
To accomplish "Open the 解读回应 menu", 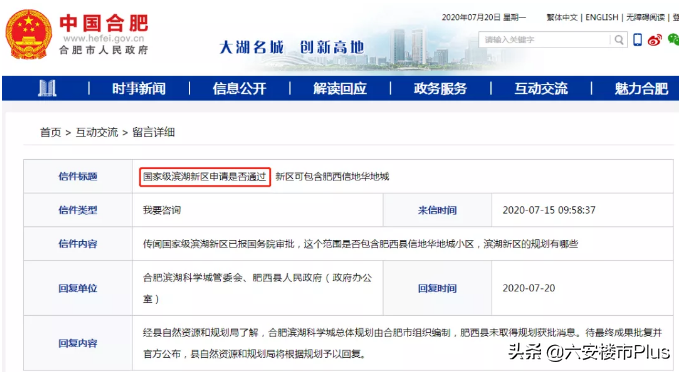I will click(x=340, y=89).
